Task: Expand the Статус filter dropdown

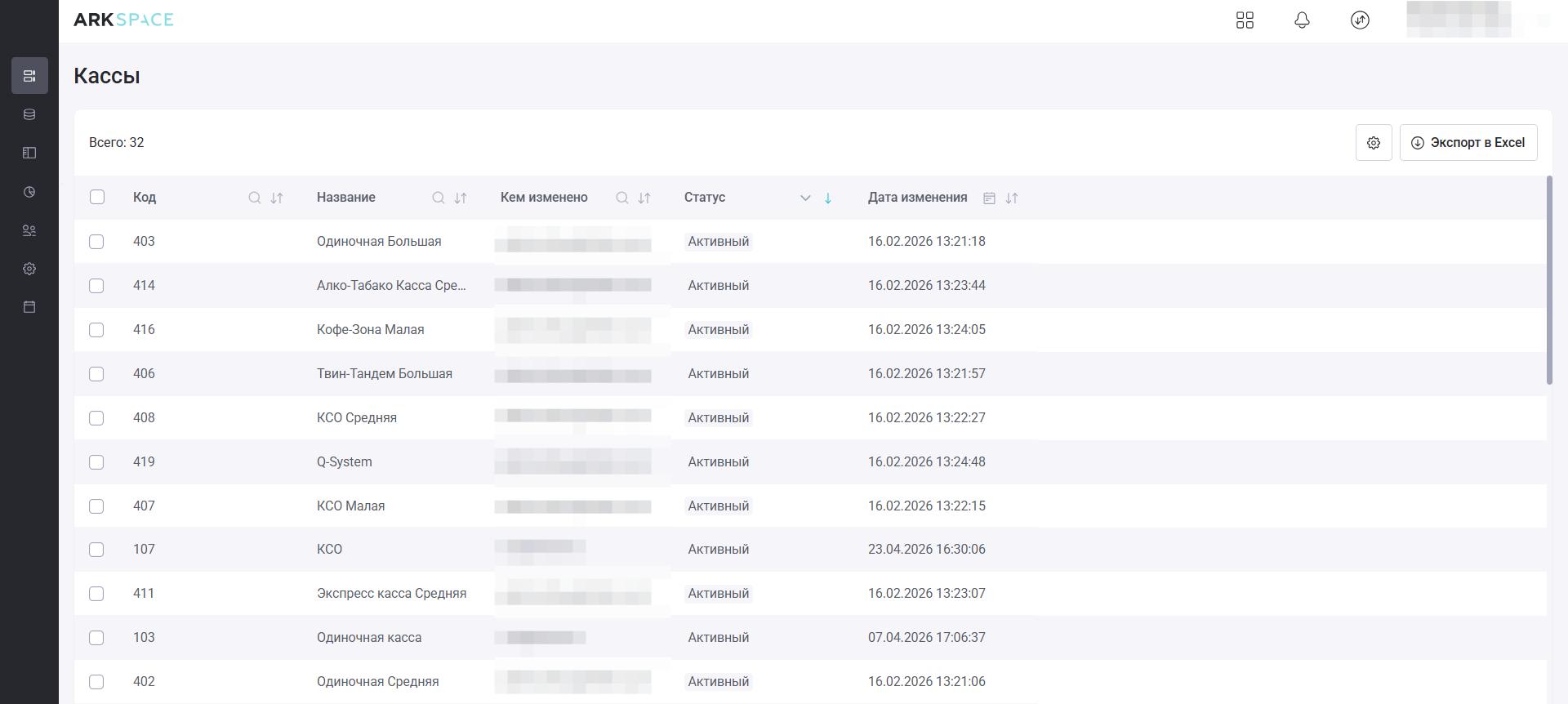Action: (x=805, y=198)
